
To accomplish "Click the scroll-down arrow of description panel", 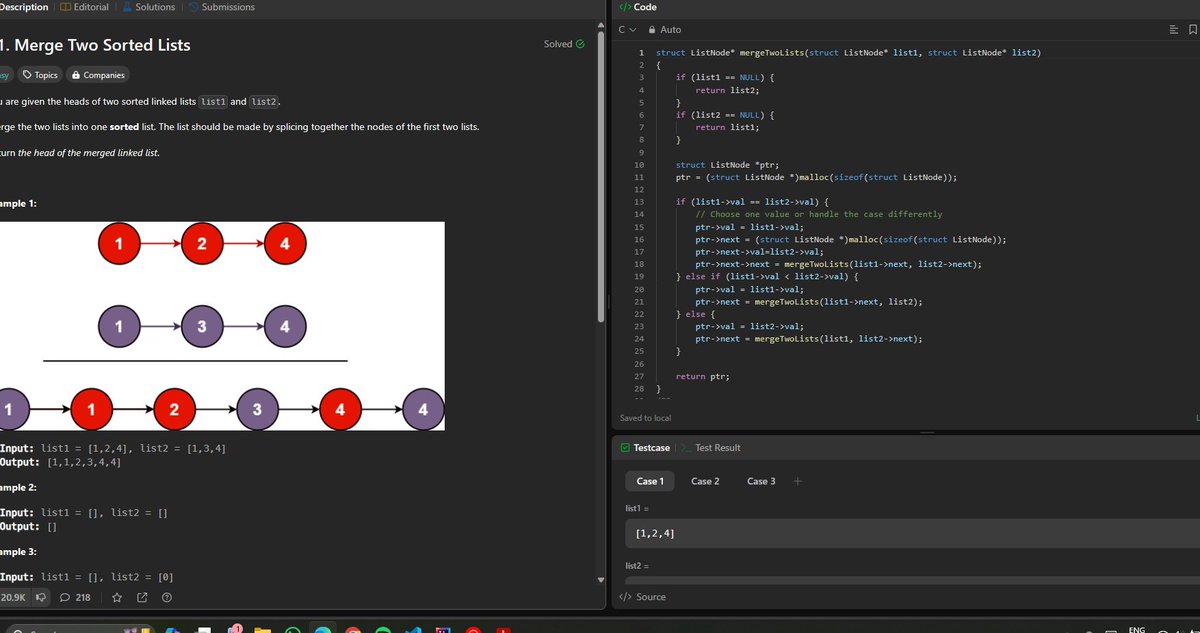I will (601, 580).
